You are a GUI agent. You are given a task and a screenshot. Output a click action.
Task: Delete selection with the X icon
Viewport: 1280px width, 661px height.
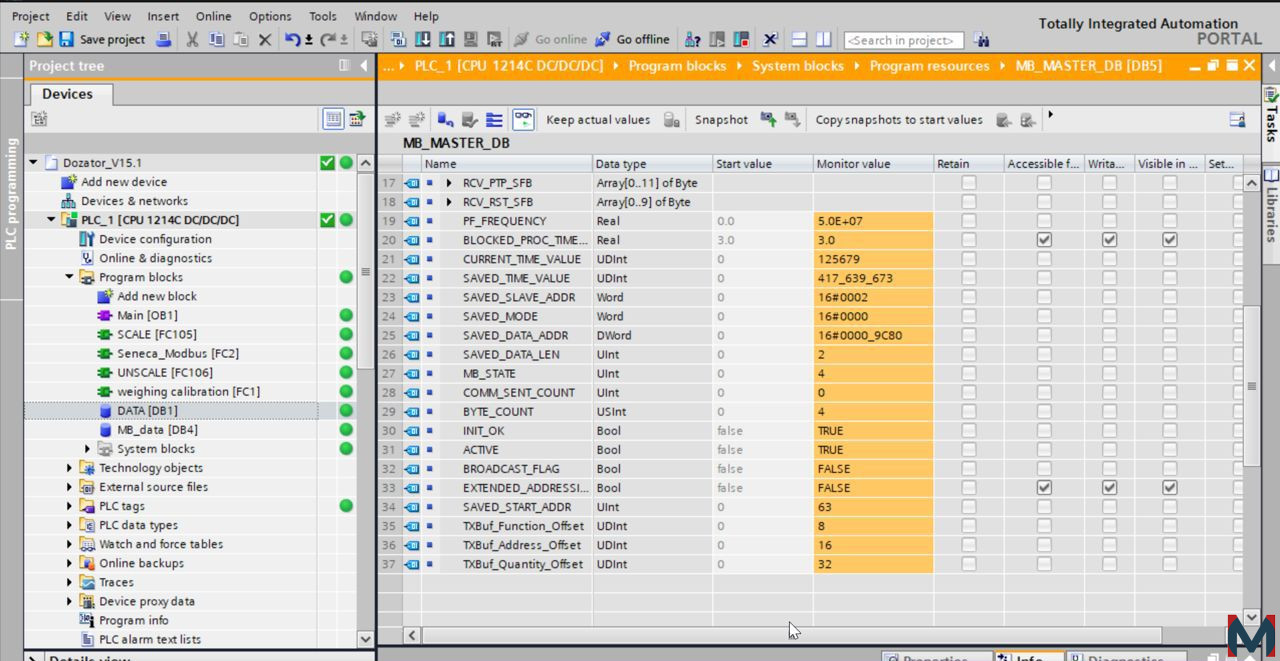coord(264,39)
